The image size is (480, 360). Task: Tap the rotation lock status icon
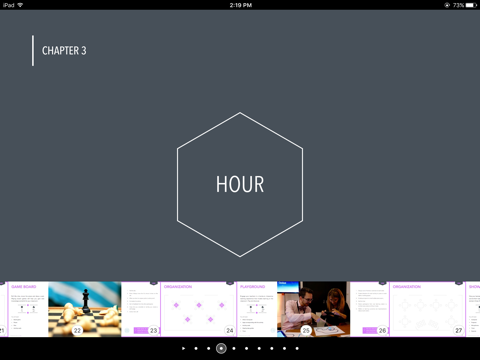point(447,5)
